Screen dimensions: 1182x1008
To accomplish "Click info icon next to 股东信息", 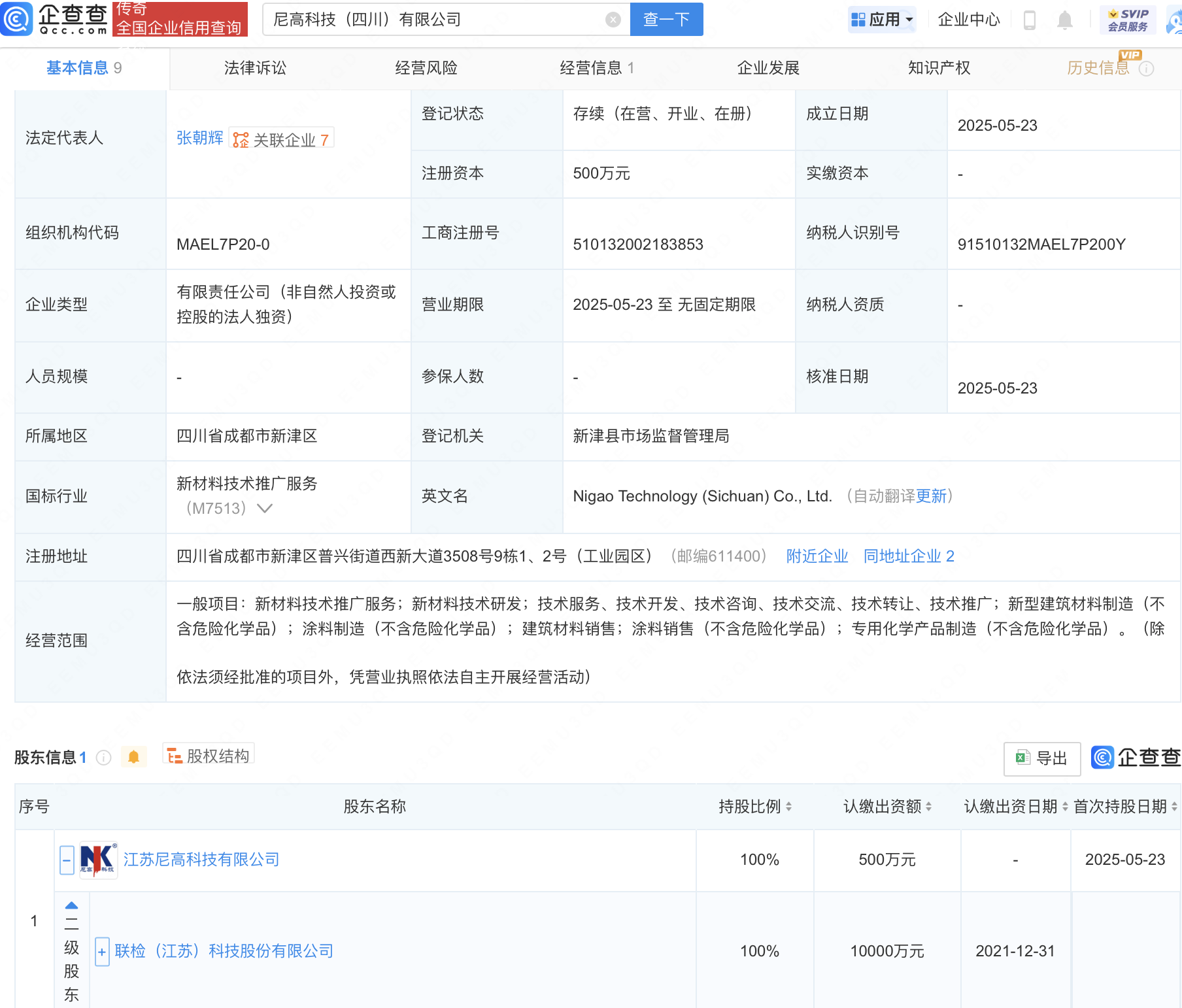I will pos(104,757).
